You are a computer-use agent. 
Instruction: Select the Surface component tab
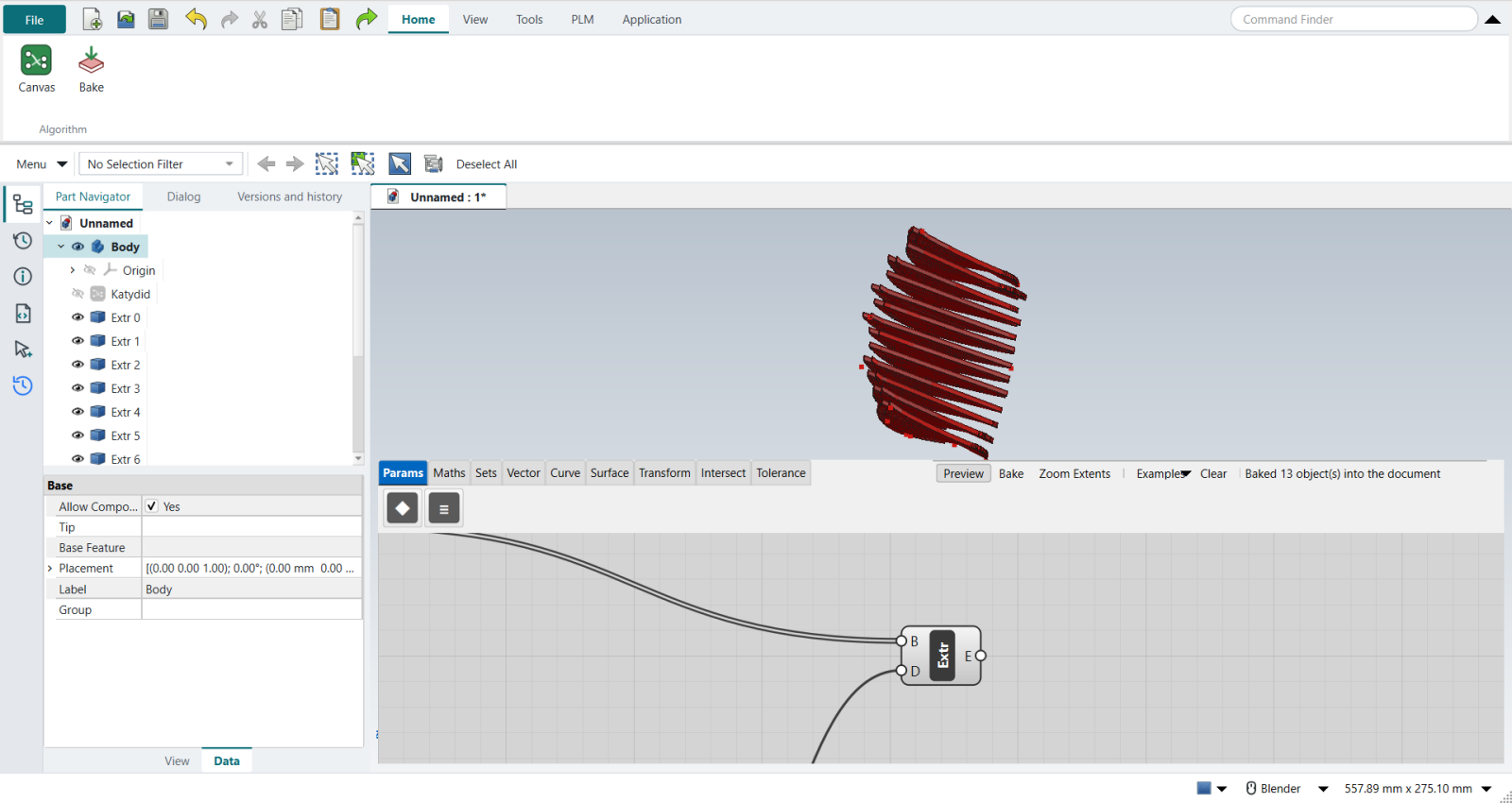[x=610, y=473]
